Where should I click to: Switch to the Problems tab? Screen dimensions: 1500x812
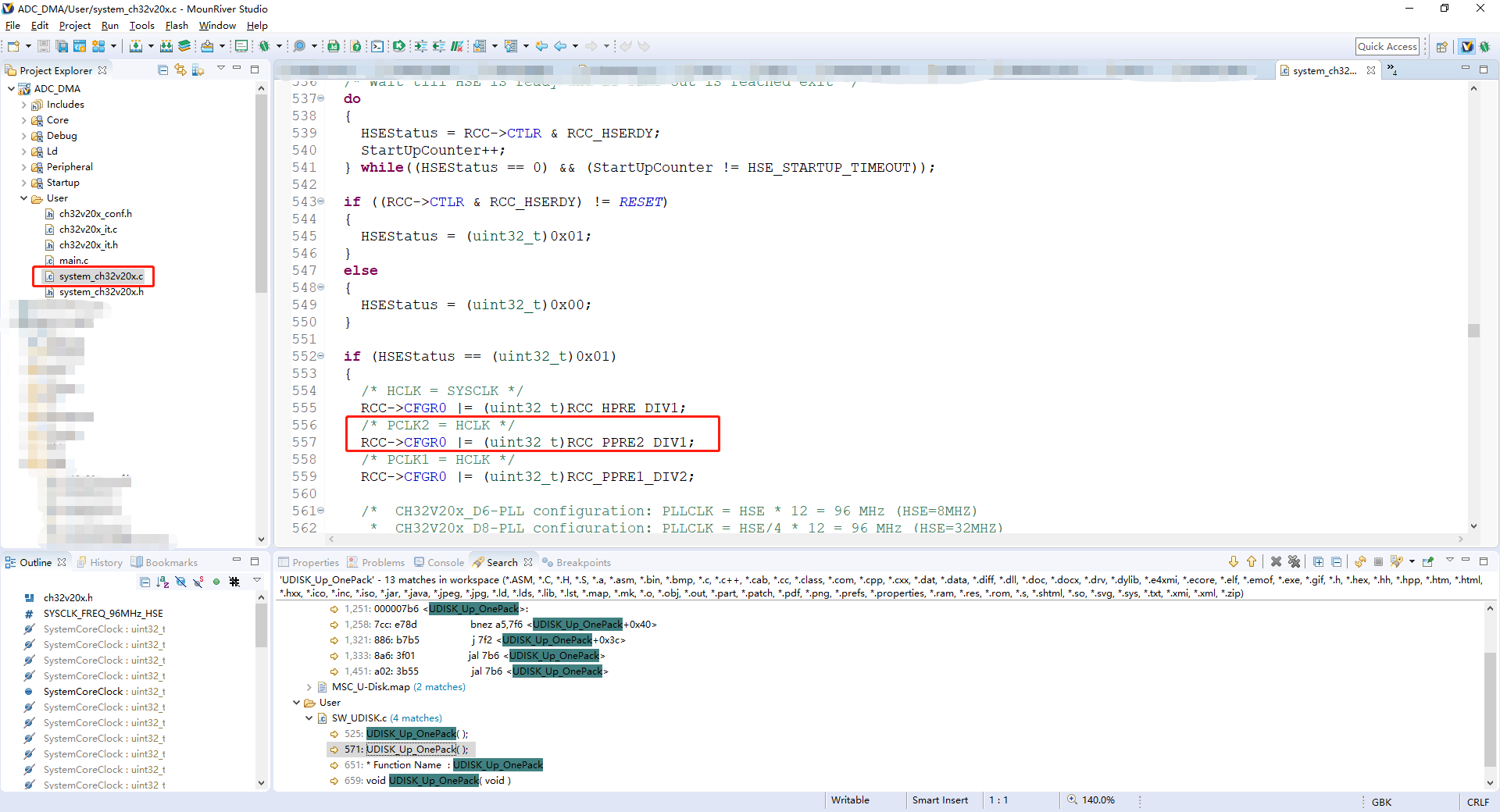[376, 562]
